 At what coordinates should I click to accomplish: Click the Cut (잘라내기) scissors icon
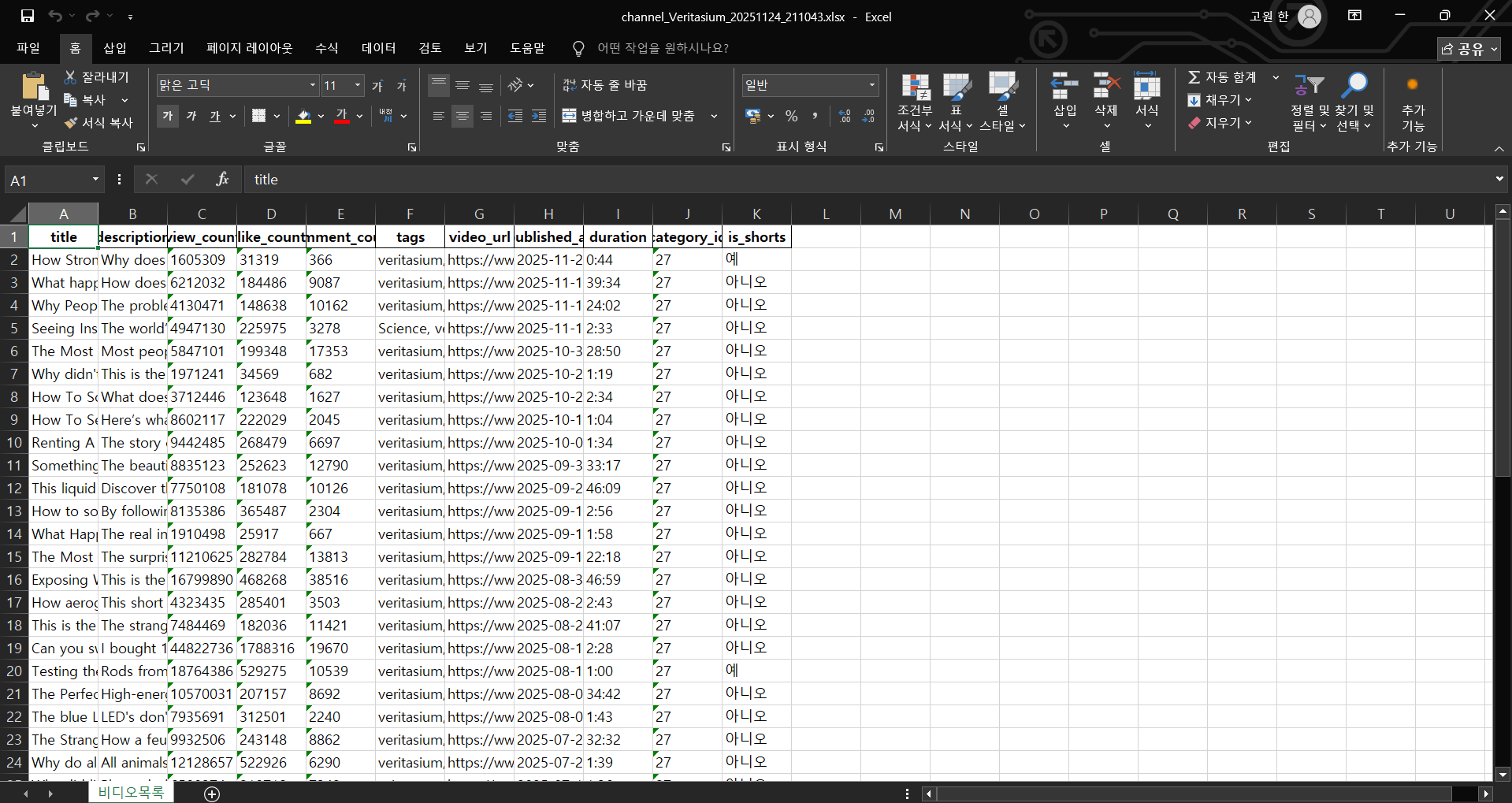click(x=71, y=77)
